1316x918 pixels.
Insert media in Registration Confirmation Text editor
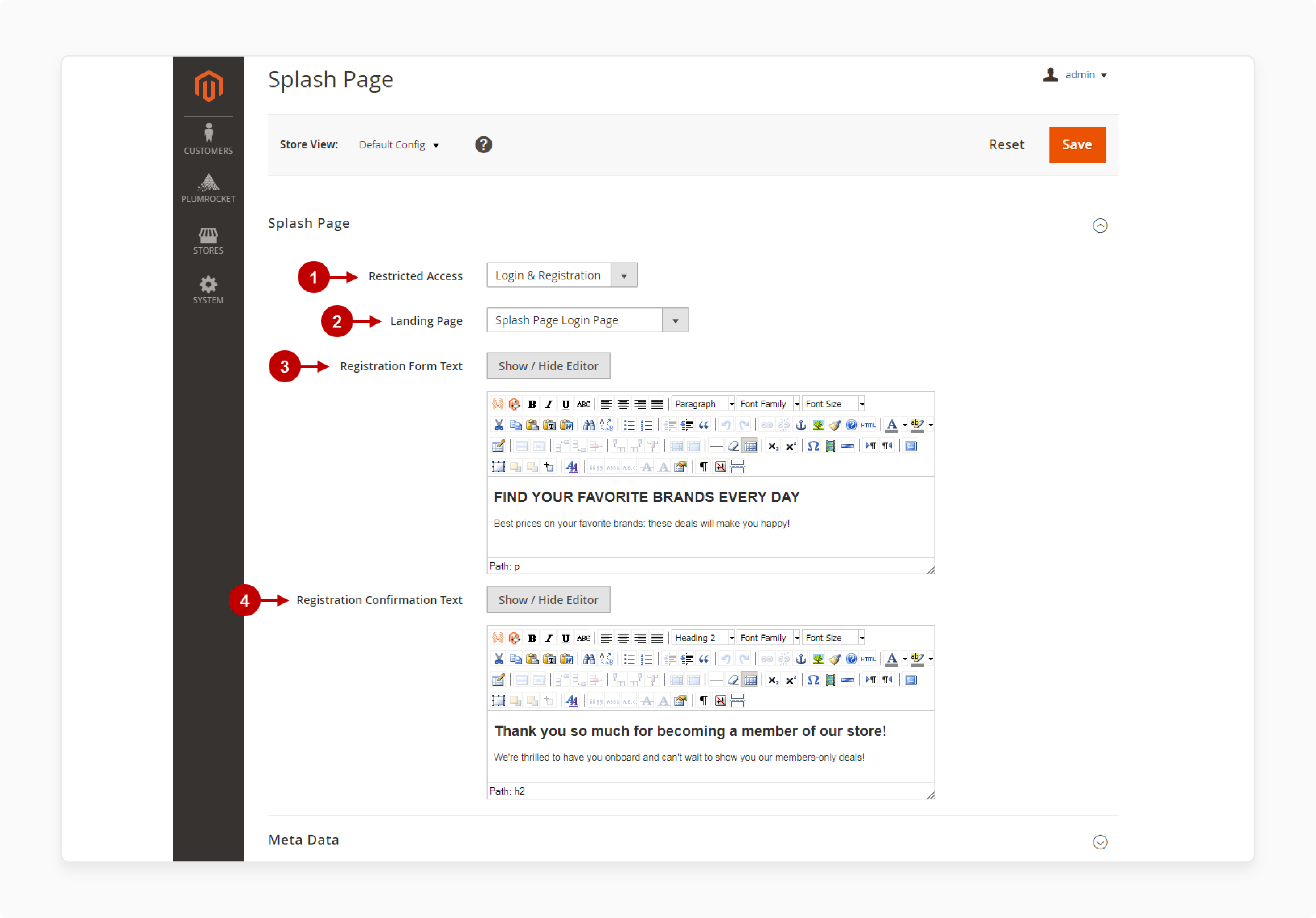(x=830, y=680)
